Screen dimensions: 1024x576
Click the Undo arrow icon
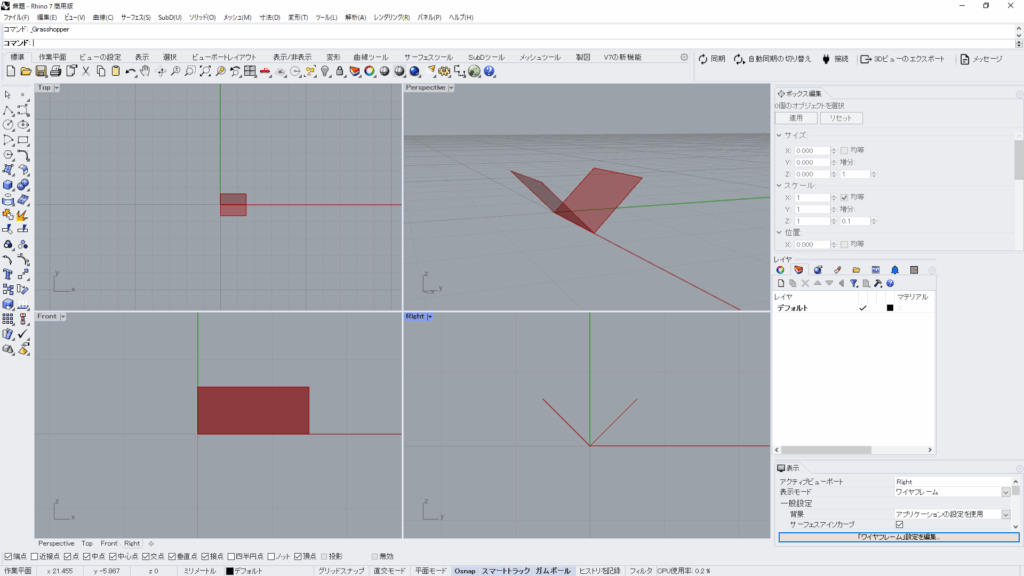click(x=131, y=71)
